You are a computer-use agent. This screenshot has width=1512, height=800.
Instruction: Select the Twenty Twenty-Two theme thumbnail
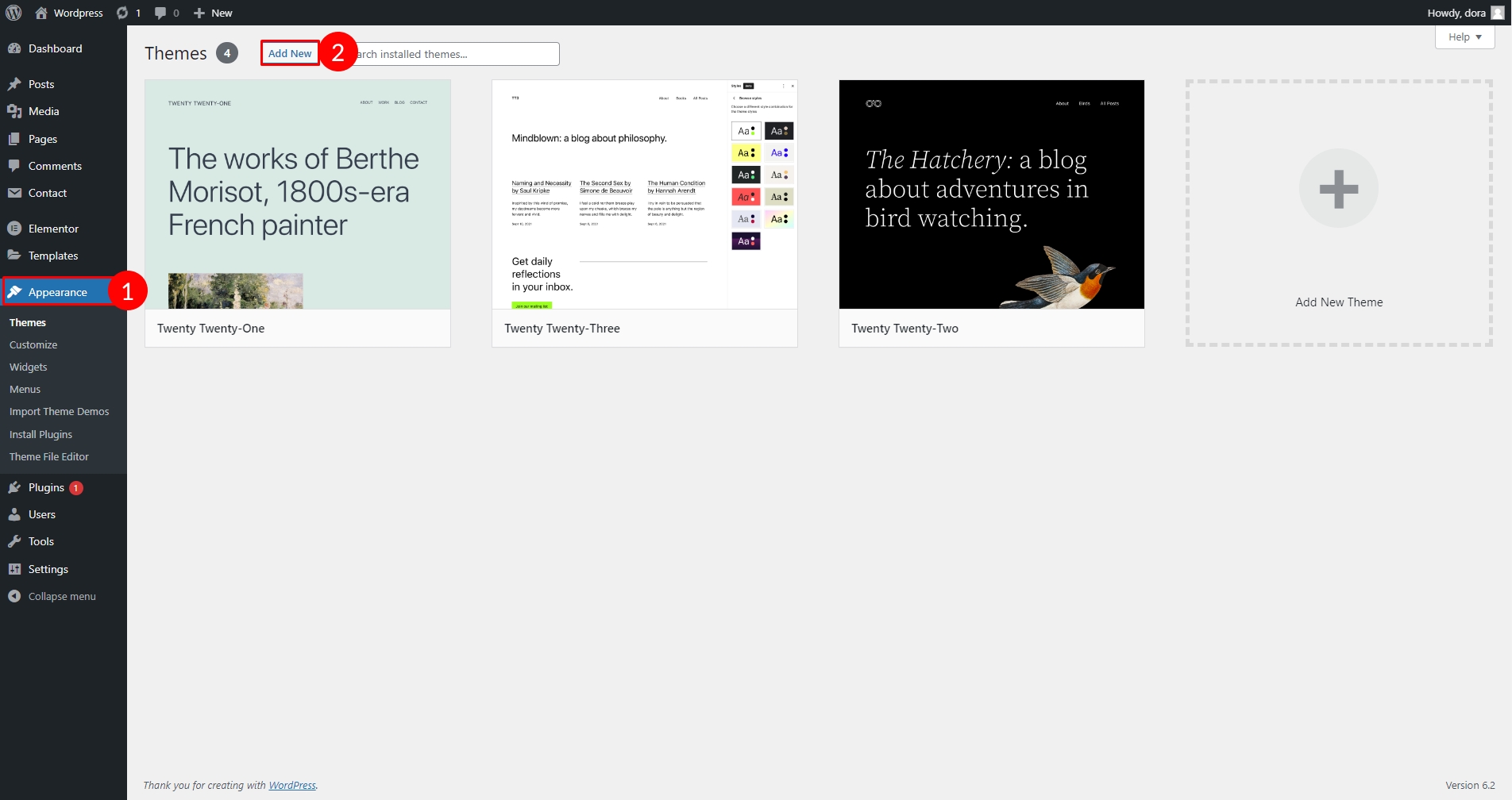pyautogui.click(x=991, y=194)
